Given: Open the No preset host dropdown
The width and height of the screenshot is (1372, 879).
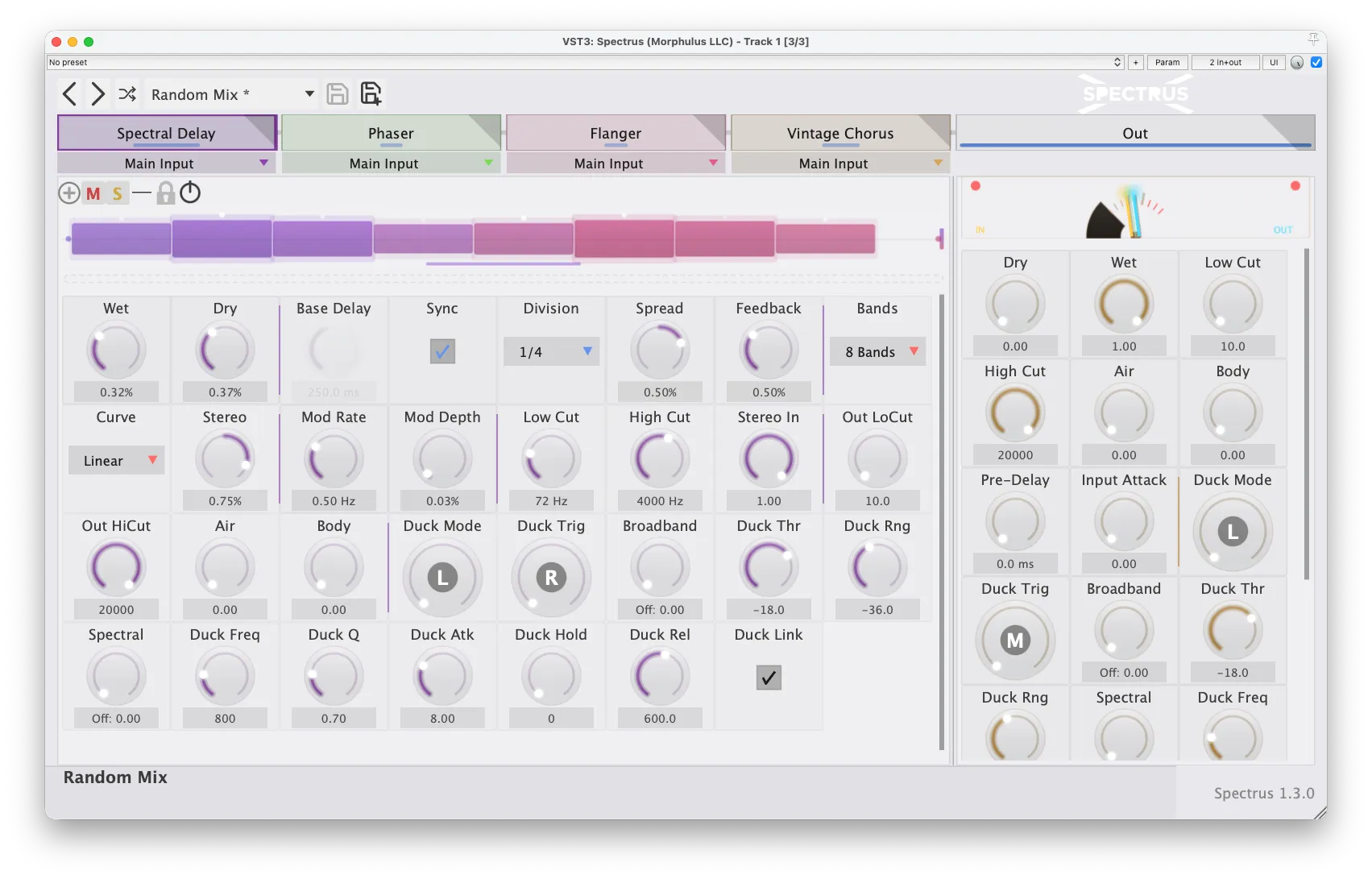Looking at the screenshot, I should [586, 62].
